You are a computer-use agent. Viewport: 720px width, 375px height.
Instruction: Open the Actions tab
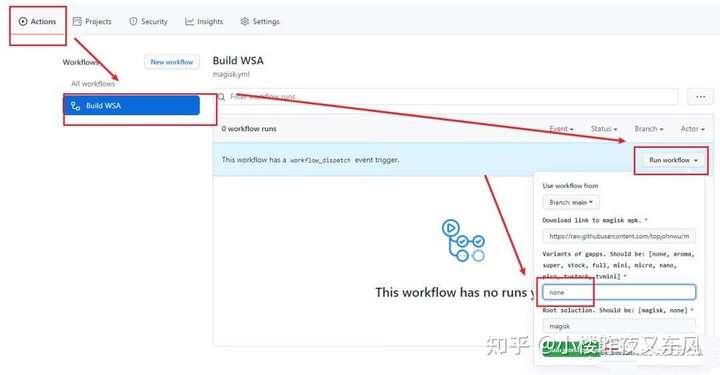pyautogui.click(x=37, y=22)
